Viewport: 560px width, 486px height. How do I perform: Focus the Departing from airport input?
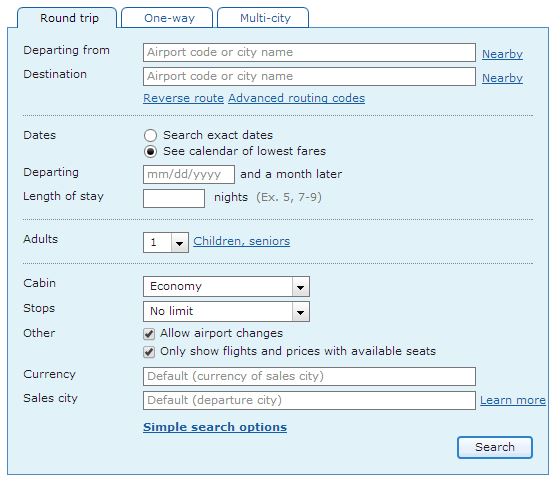(309, 52)
